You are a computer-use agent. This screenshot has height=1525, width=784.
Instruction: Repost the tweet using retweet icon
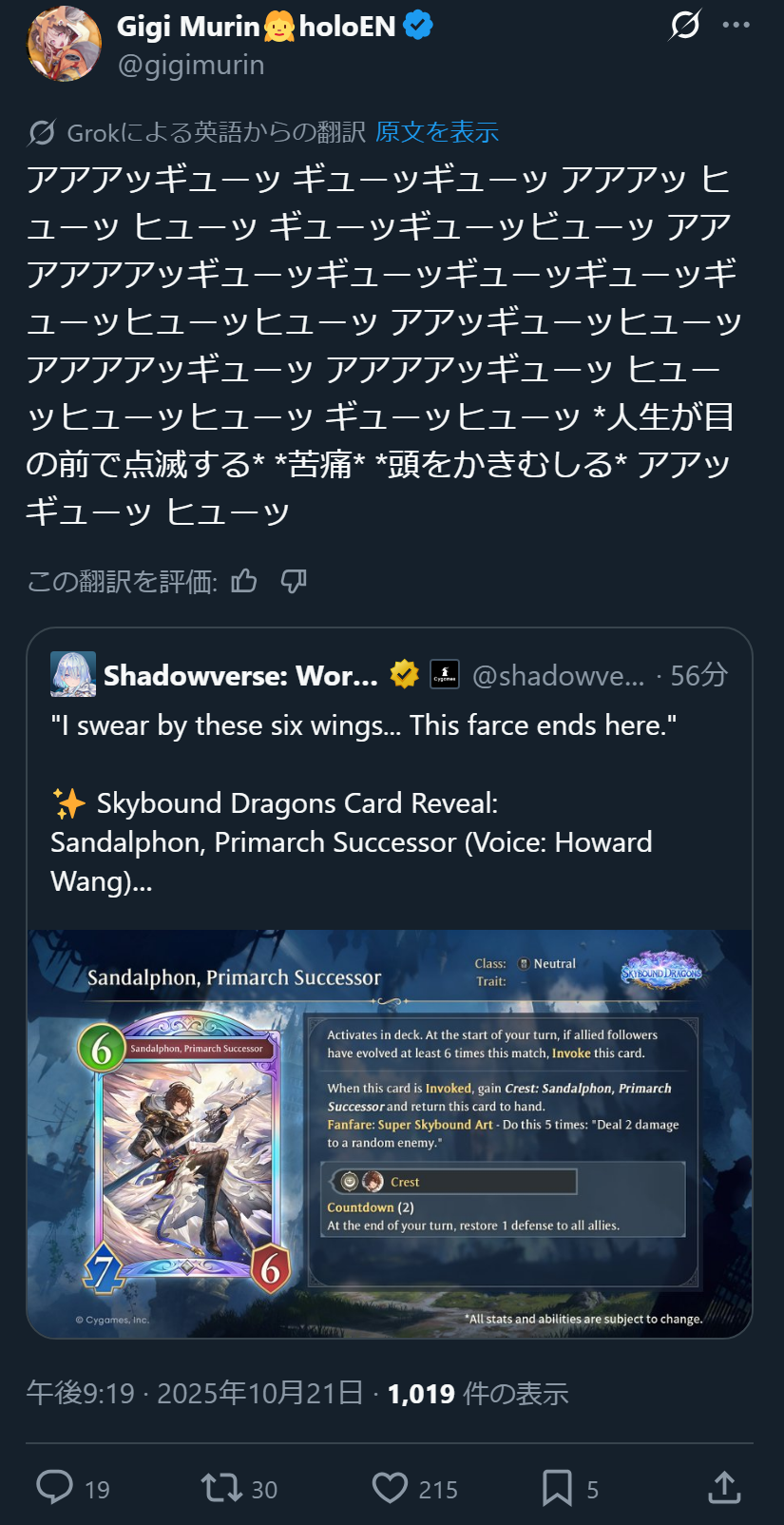tap(221, 1487)
